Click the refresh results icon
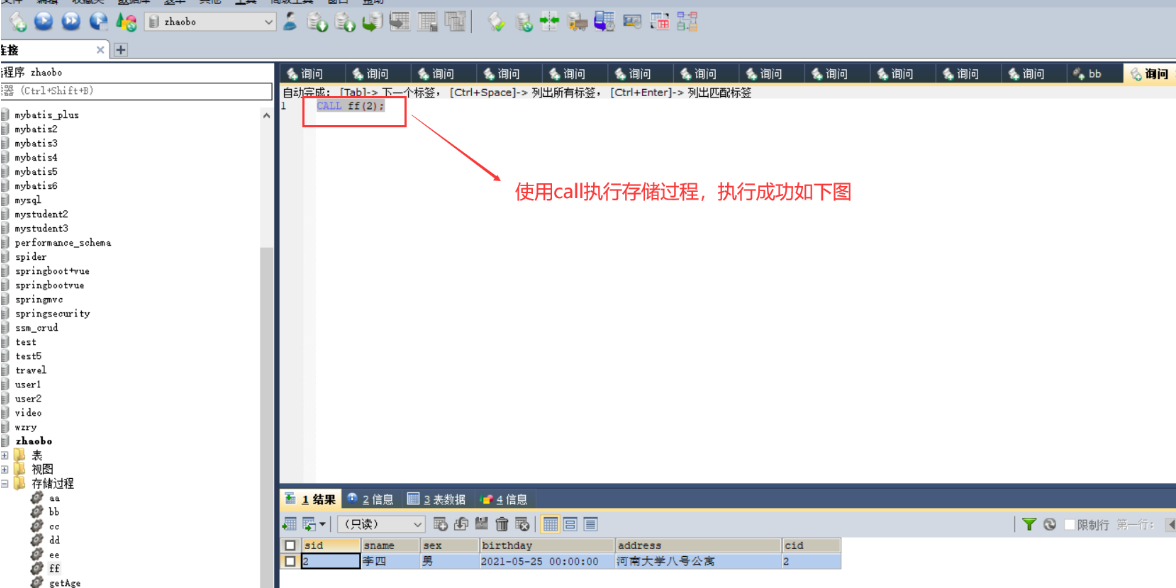 coord(1050,524)
